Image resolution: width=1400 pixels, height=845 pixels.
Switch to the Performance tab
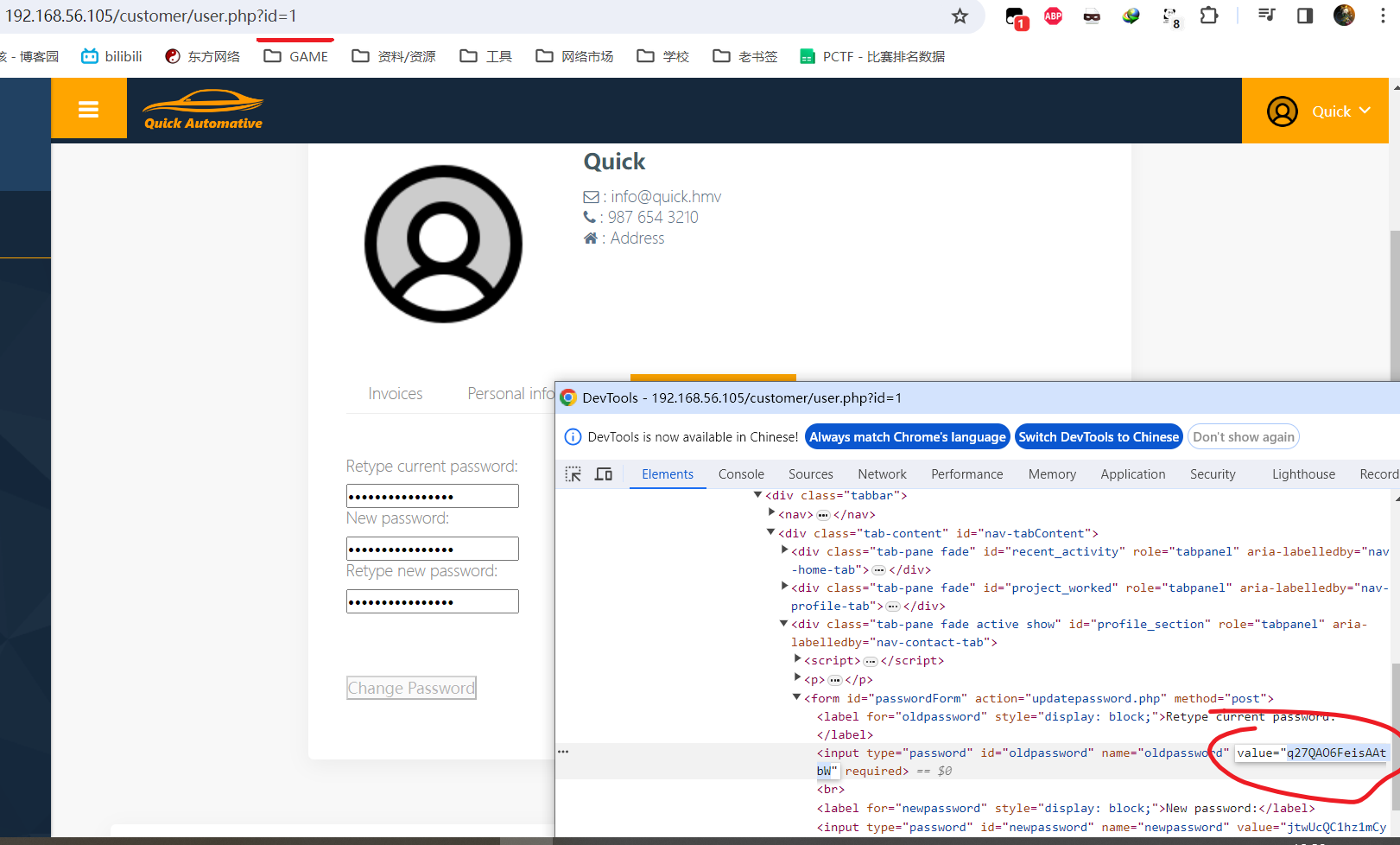pos(967,473)
